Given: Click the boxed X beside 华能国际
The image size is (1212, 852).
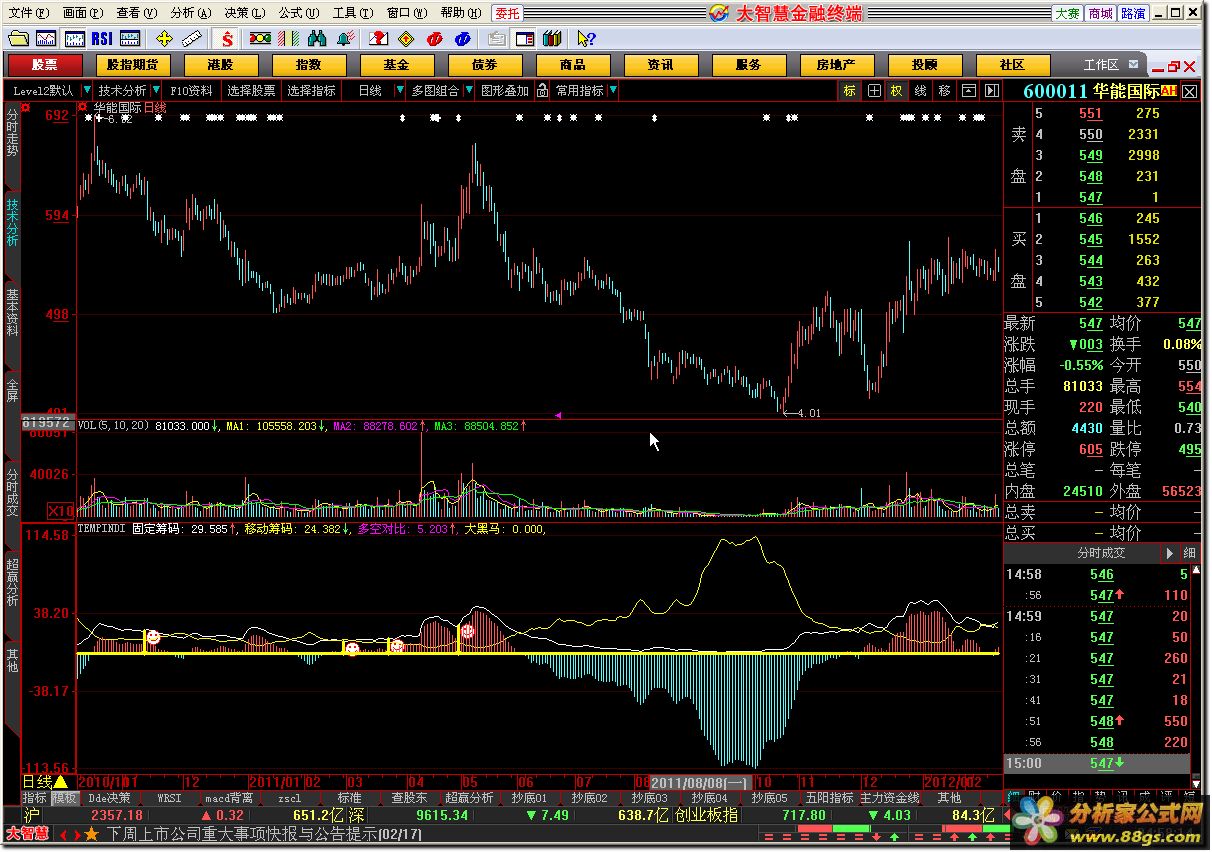Looking at the screenshot, I should coord(1189,91).
